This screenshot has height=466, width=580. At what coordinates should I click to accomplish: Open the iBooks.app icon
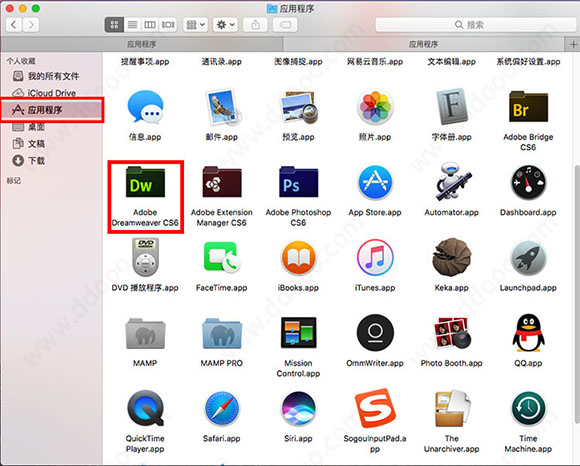point(299,258)
